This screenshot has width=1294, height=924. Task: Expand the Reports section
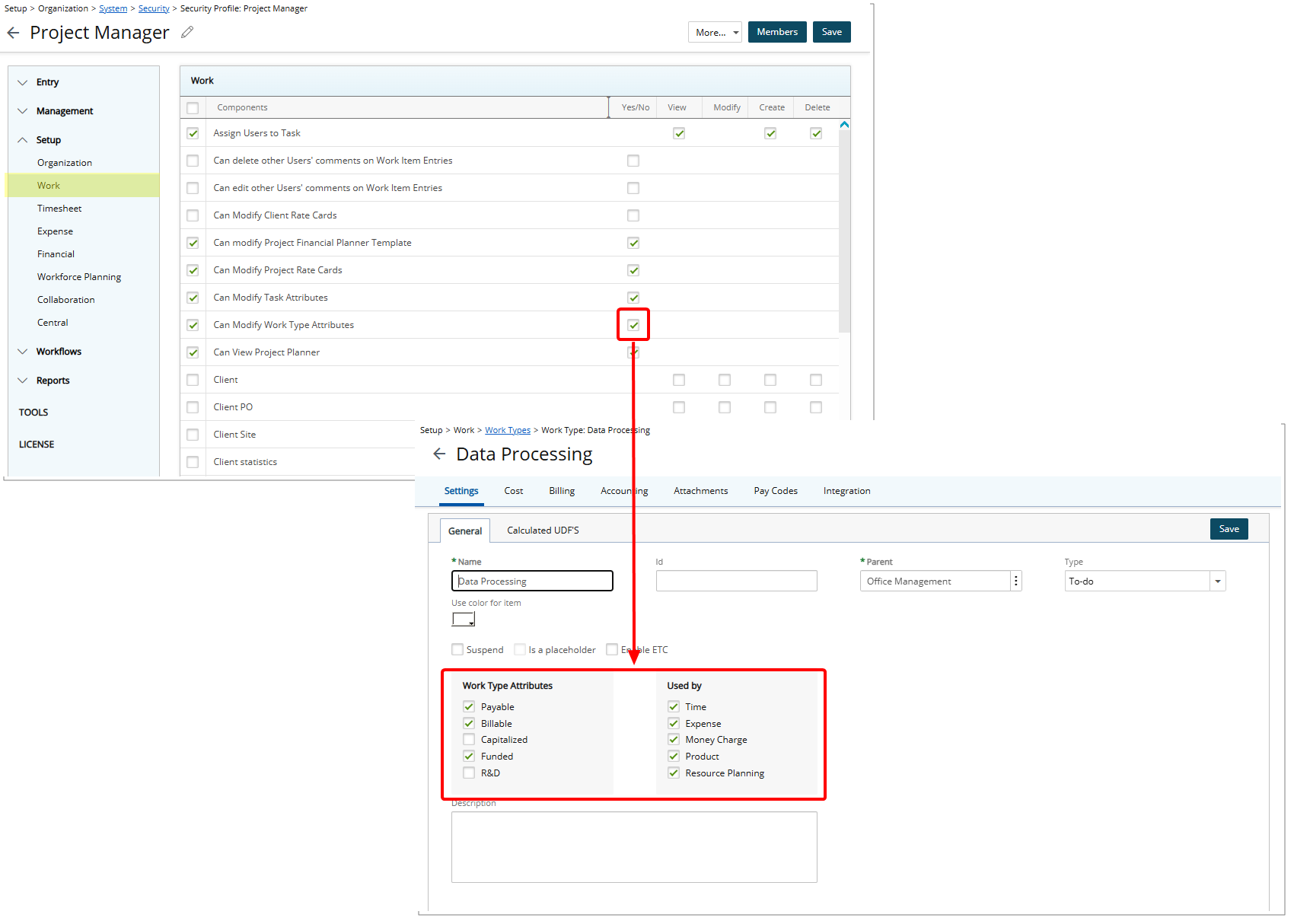pos(23,380)
